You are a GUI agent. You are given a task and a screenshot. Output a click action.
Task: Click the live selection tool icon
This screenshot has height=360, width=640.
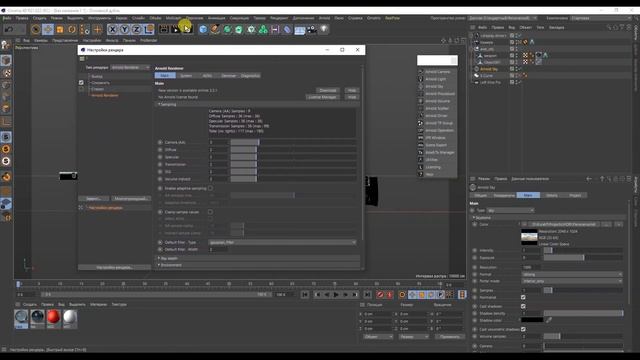tap(36, 29)
